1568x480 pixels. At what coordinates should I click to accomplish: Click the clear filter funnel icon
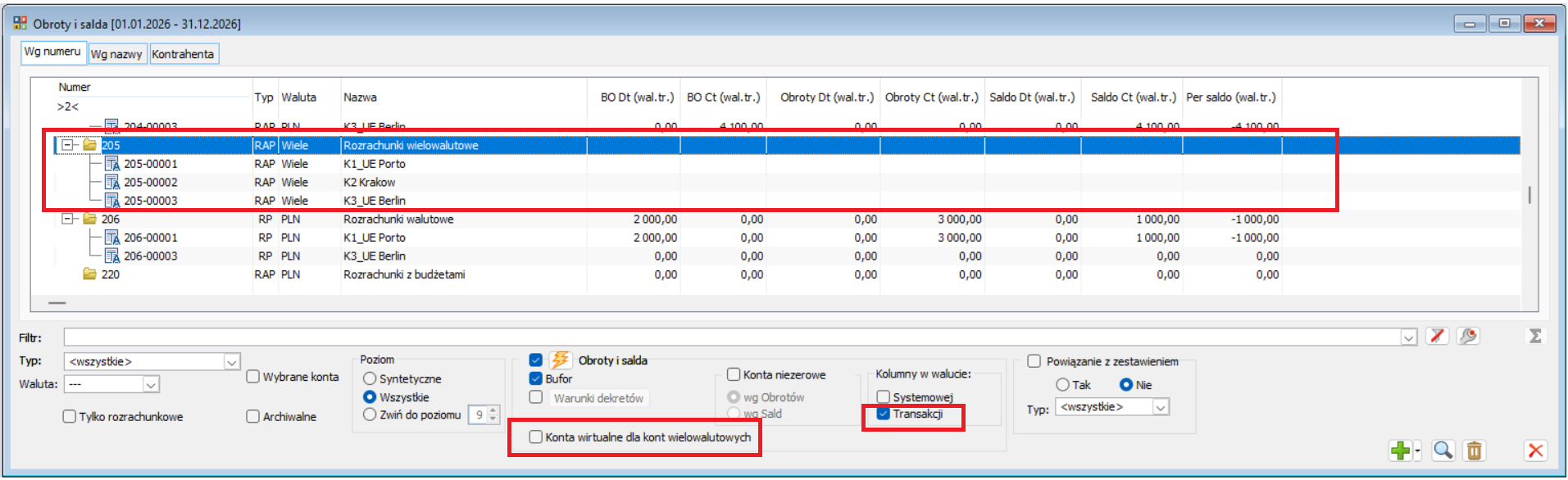coord(1437,337)
